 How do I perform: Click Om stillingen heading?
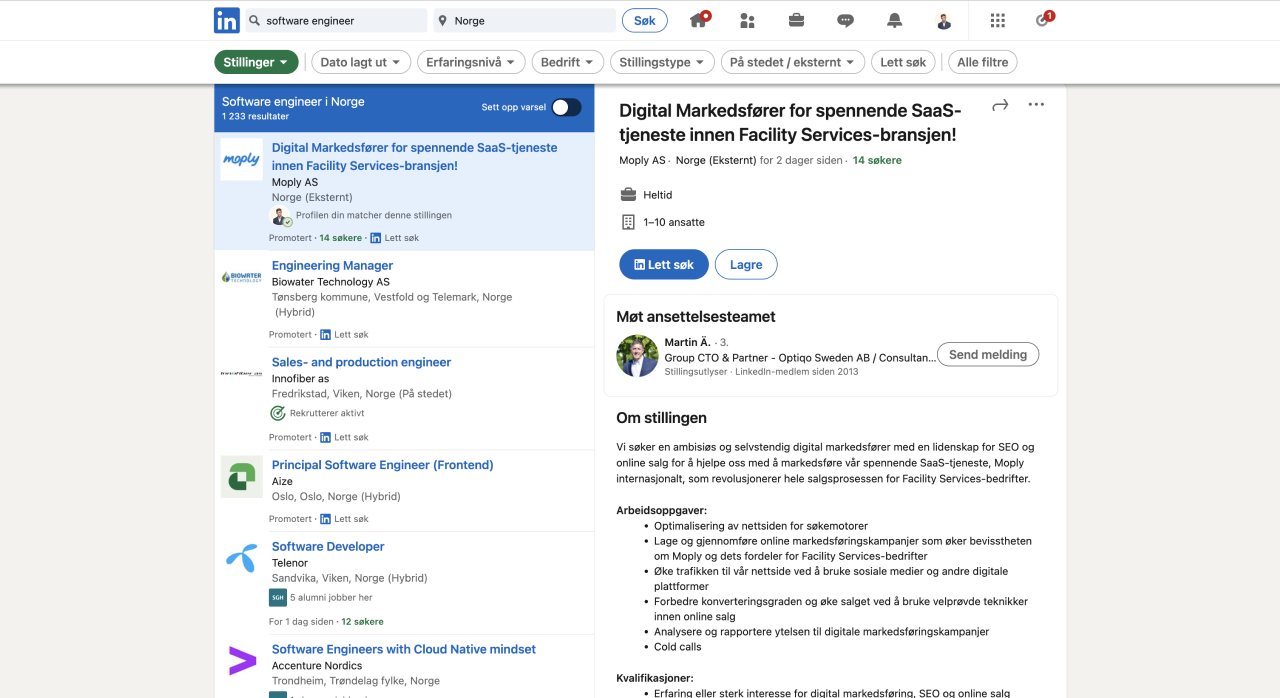[x=662, y=418]
